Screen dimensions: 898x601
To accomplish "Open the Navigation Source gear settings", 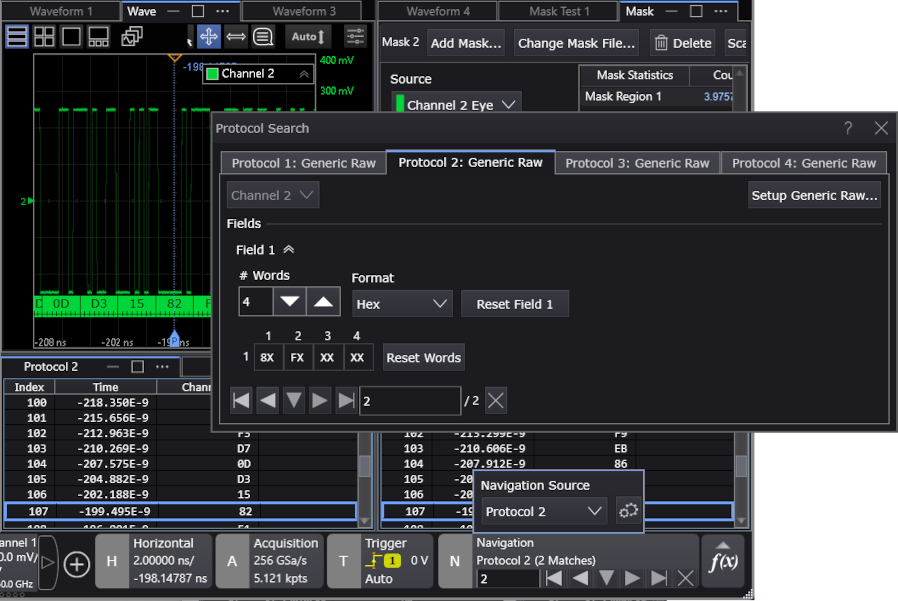I will coord(628,511).
